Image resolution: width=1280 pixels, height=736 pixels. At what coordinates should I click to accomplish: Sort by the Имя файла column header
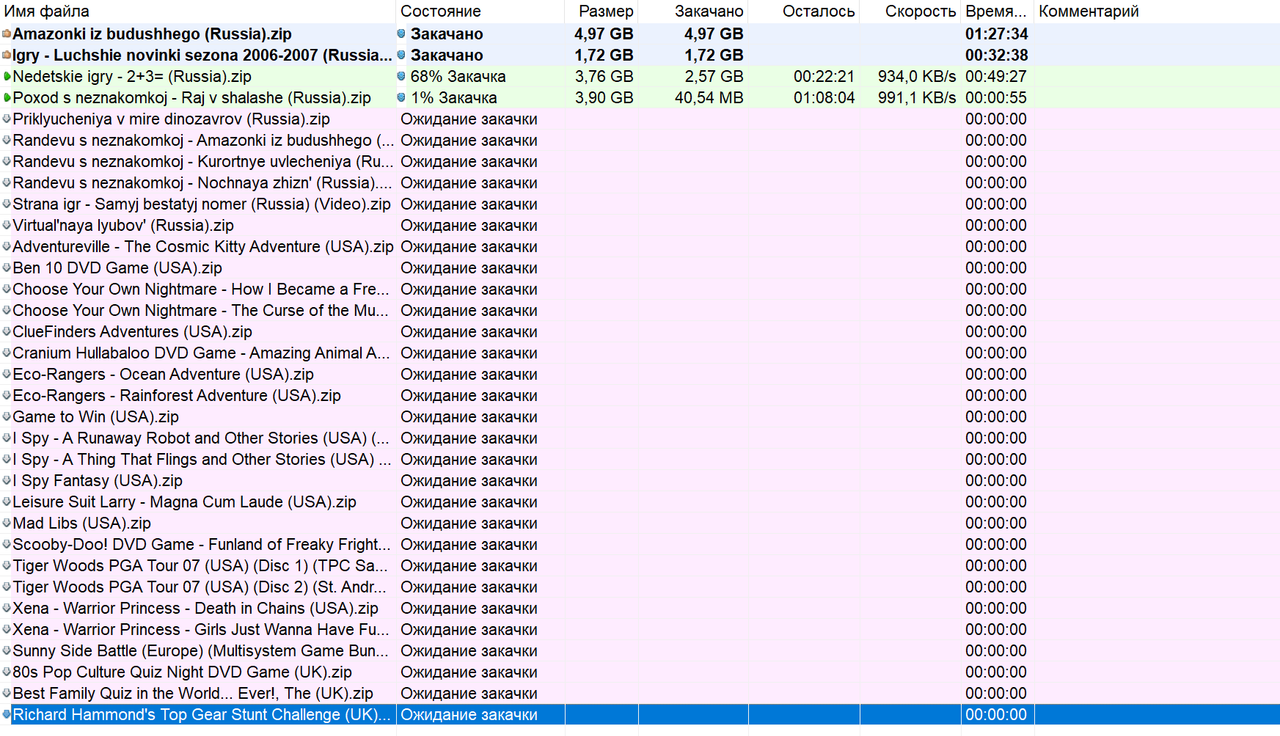(x=198, y=11)
